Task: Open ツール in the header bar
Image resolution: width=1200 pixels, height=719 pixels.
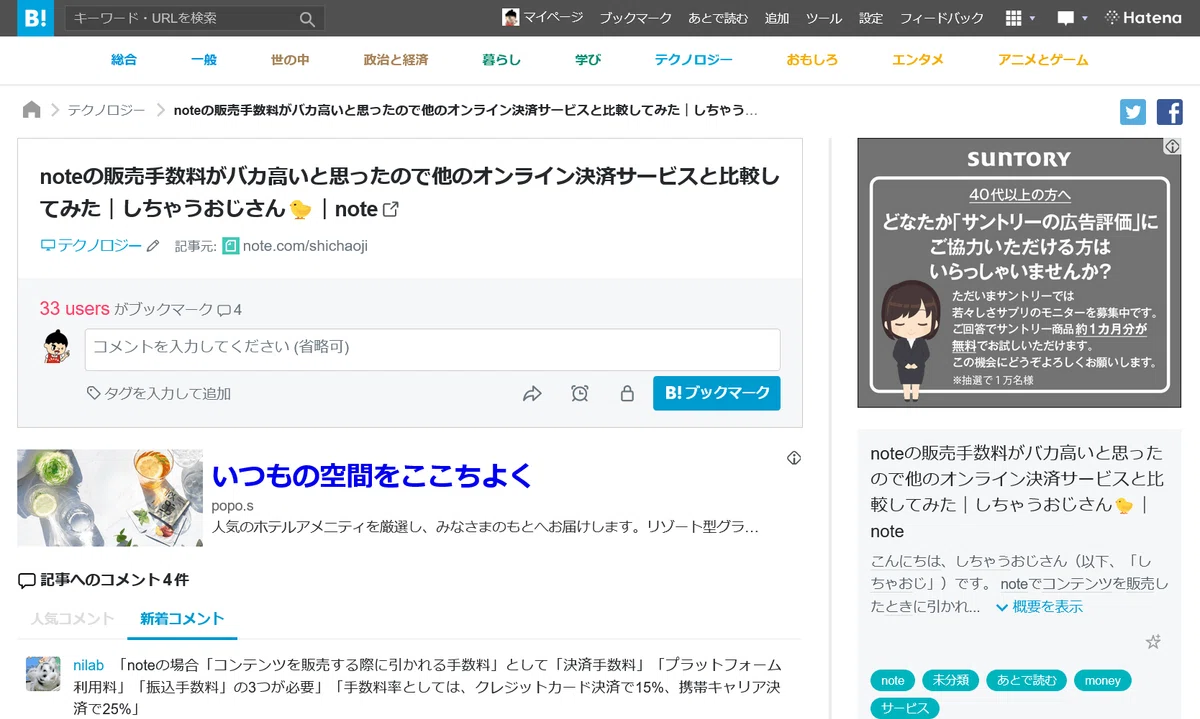Action: 824,18
